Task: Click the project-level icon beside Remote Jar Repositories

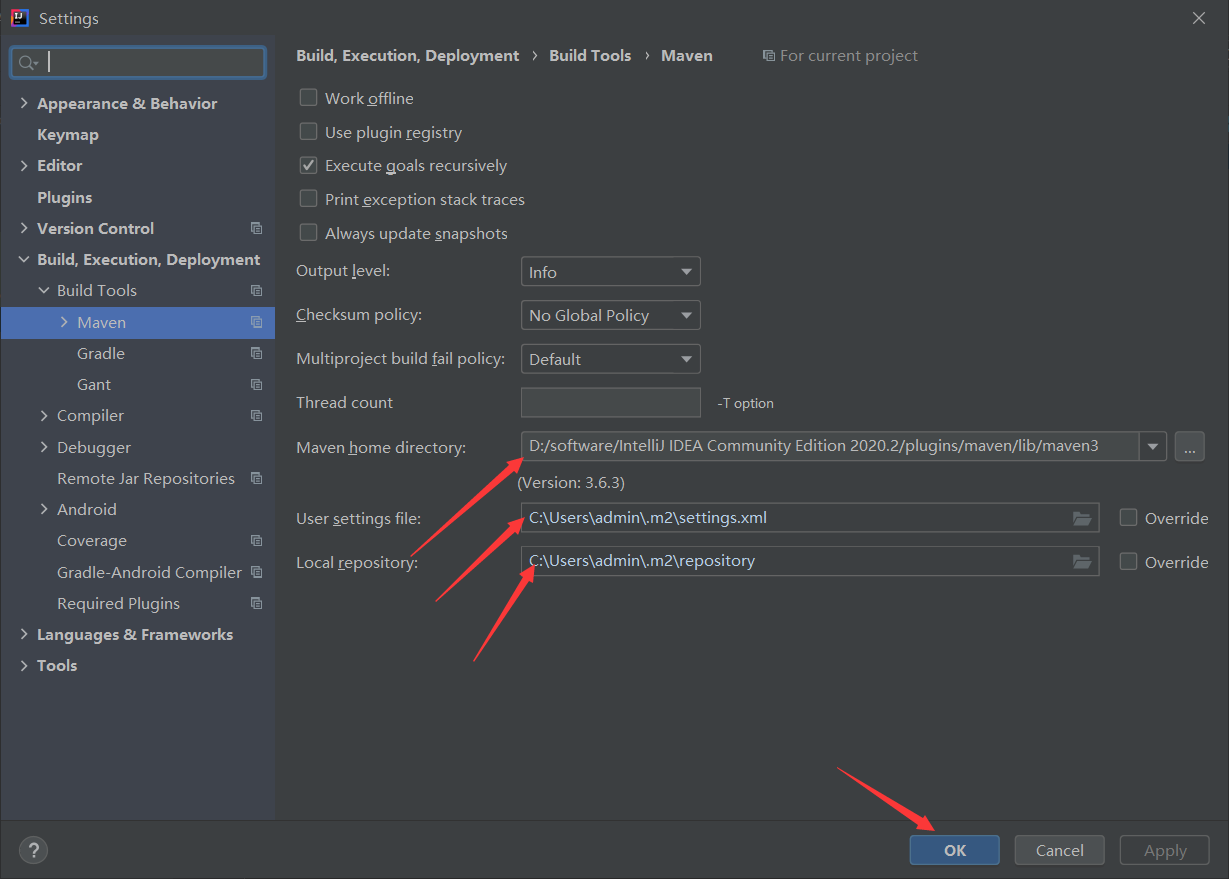Action: pyautogui.click(x=257, y=478)
